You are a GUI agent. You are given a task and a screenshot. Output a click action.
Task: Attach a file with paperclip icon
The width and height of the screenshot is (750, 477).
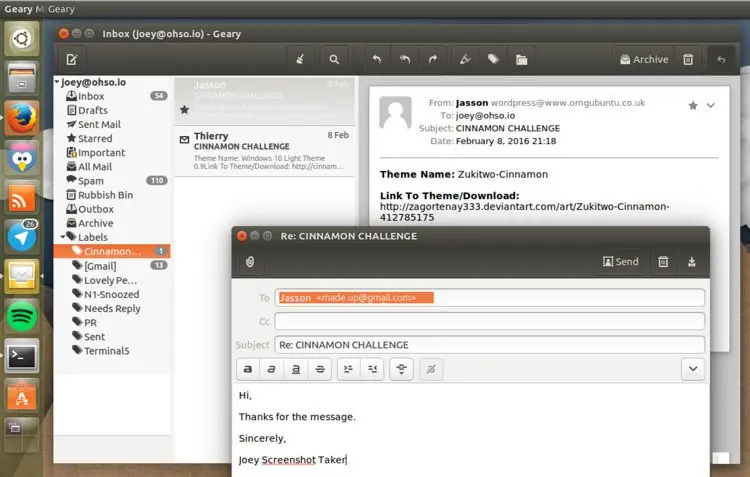[250, 262]
